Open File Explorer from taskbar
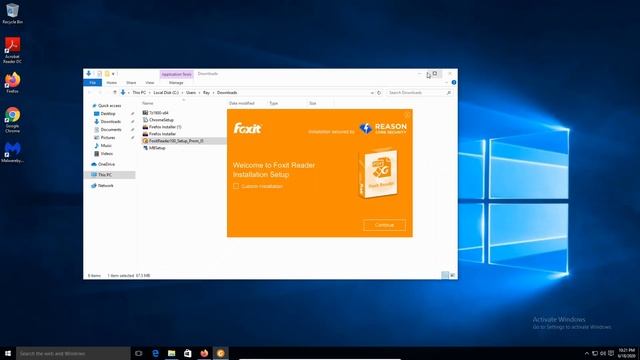This screenshot has height=360, width=640. [171, 353]
